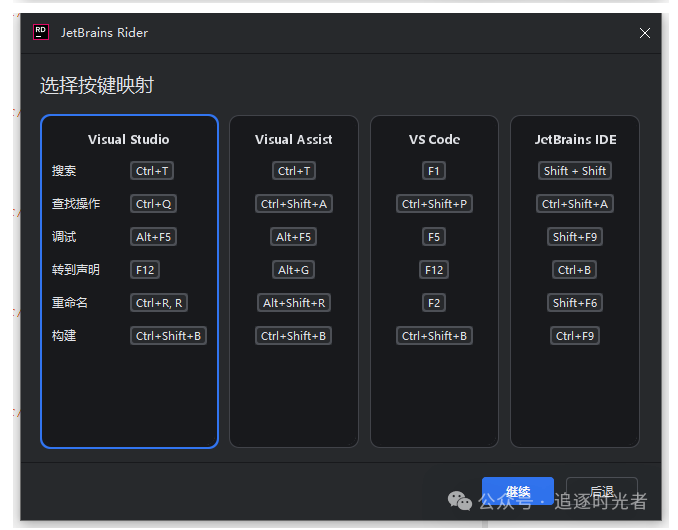Image resolution: width=678 pixels, height=530 pixels.
Task: Click the Ctrl+Shift+P shortcut key
Action: (x=434, y=204)
